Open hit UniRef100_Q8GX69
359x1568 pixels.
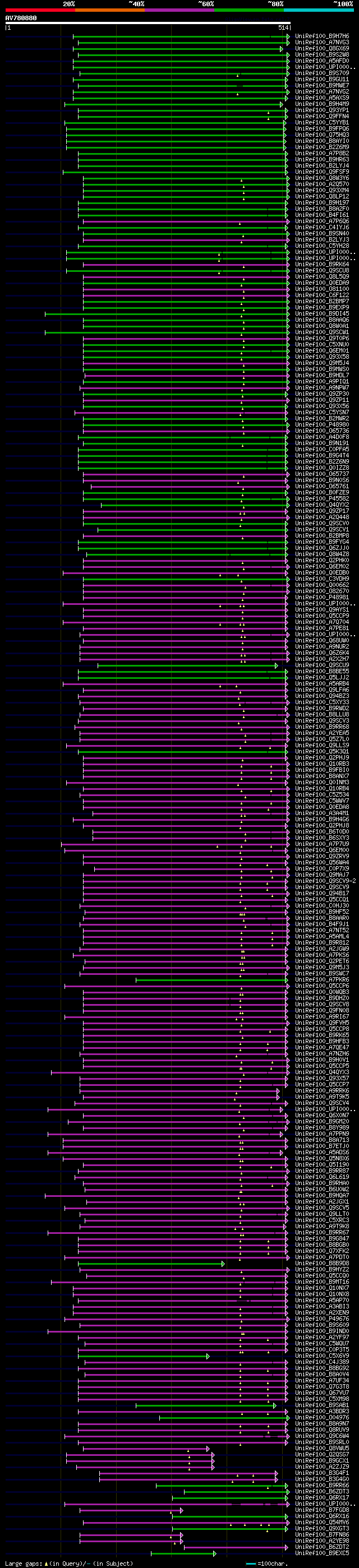[323, 48]
